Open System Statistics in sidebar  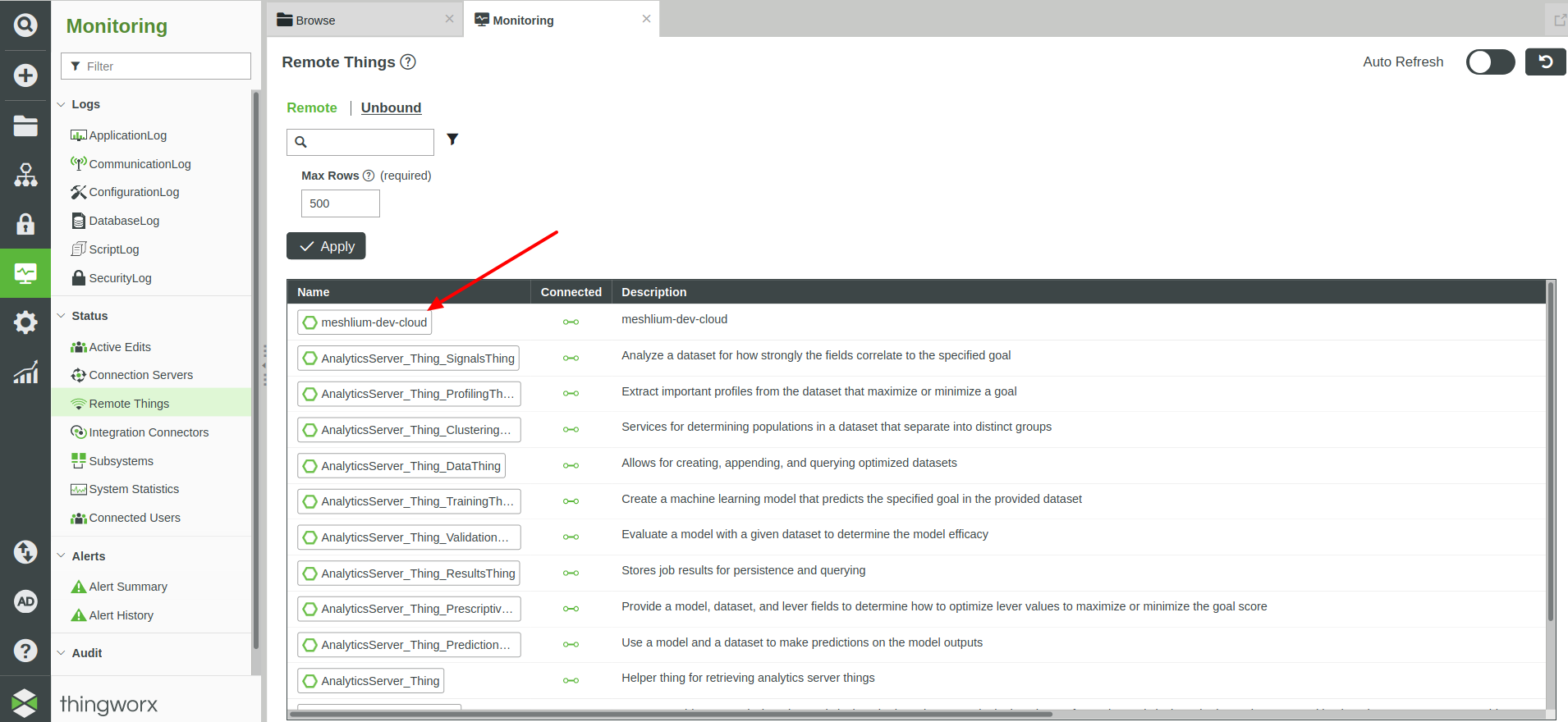(x=125, y=489)
